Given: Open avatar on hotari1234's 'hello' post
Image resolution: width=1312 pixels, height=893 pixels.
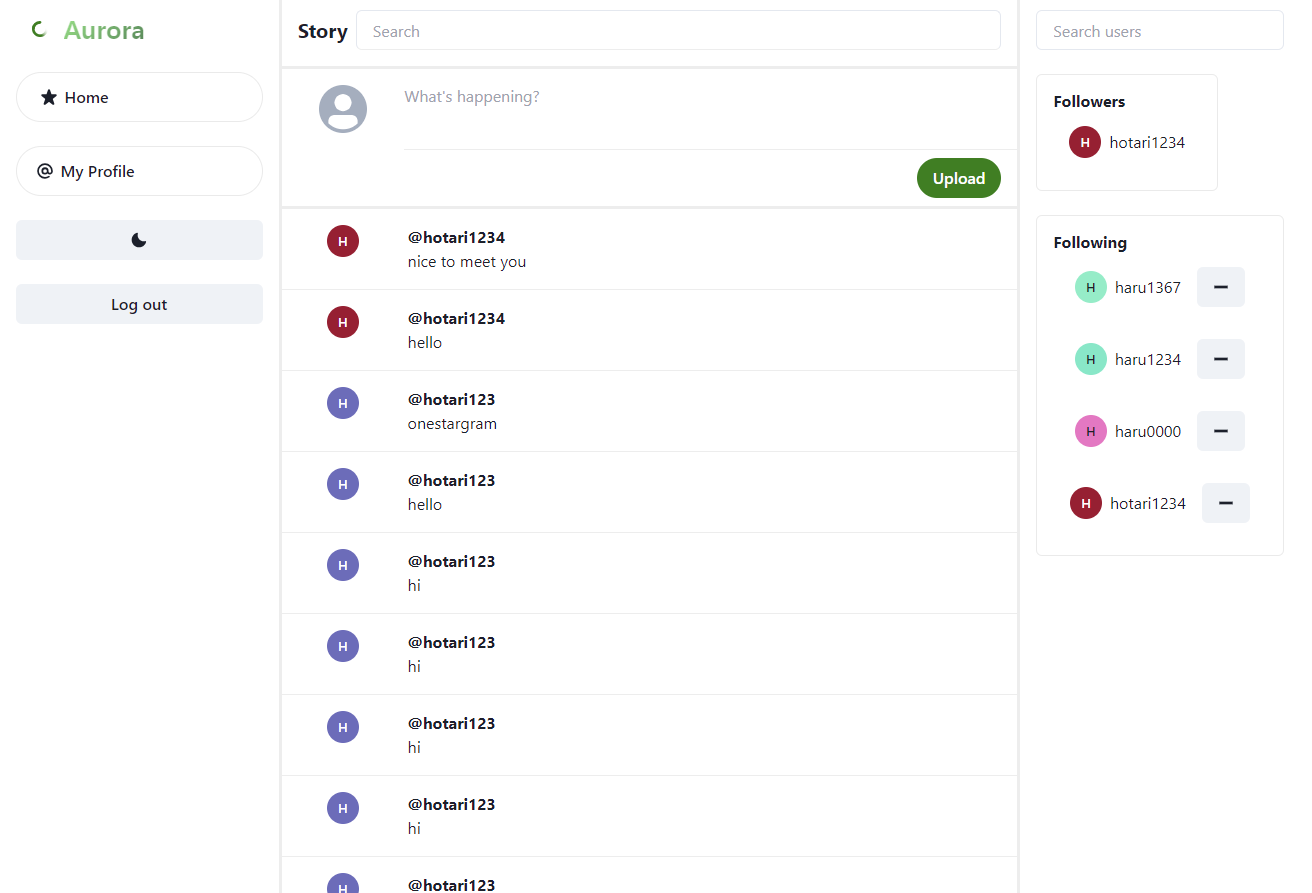Looking at the screenshot, I should tap(343, 322).
